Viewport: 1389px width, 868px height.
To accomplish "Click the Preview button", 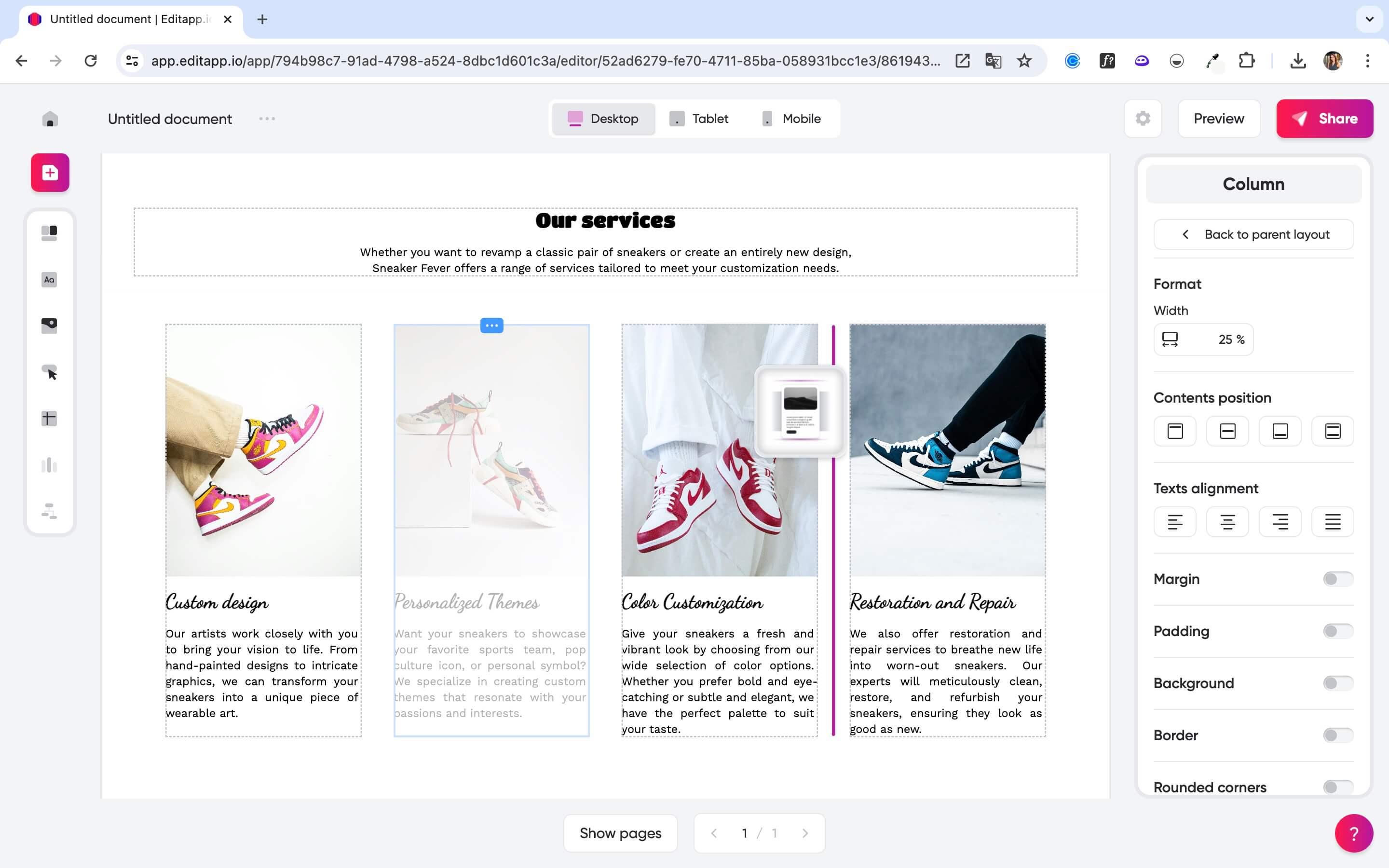I will tap(1219, 118).
